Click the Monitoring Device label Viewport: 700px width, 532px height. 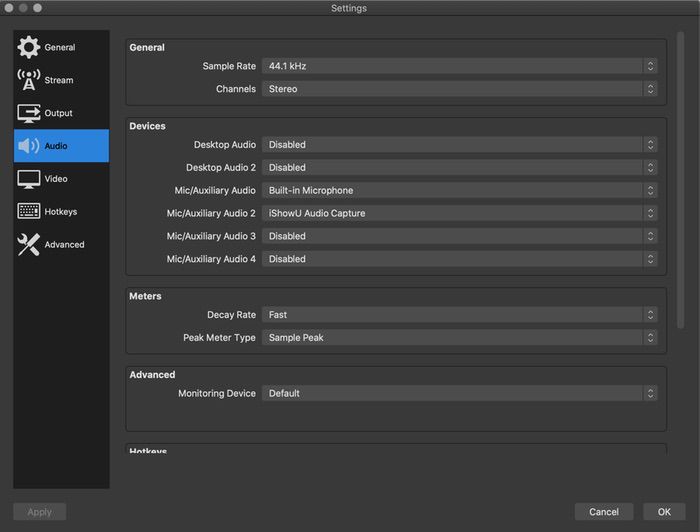point(217,393)
